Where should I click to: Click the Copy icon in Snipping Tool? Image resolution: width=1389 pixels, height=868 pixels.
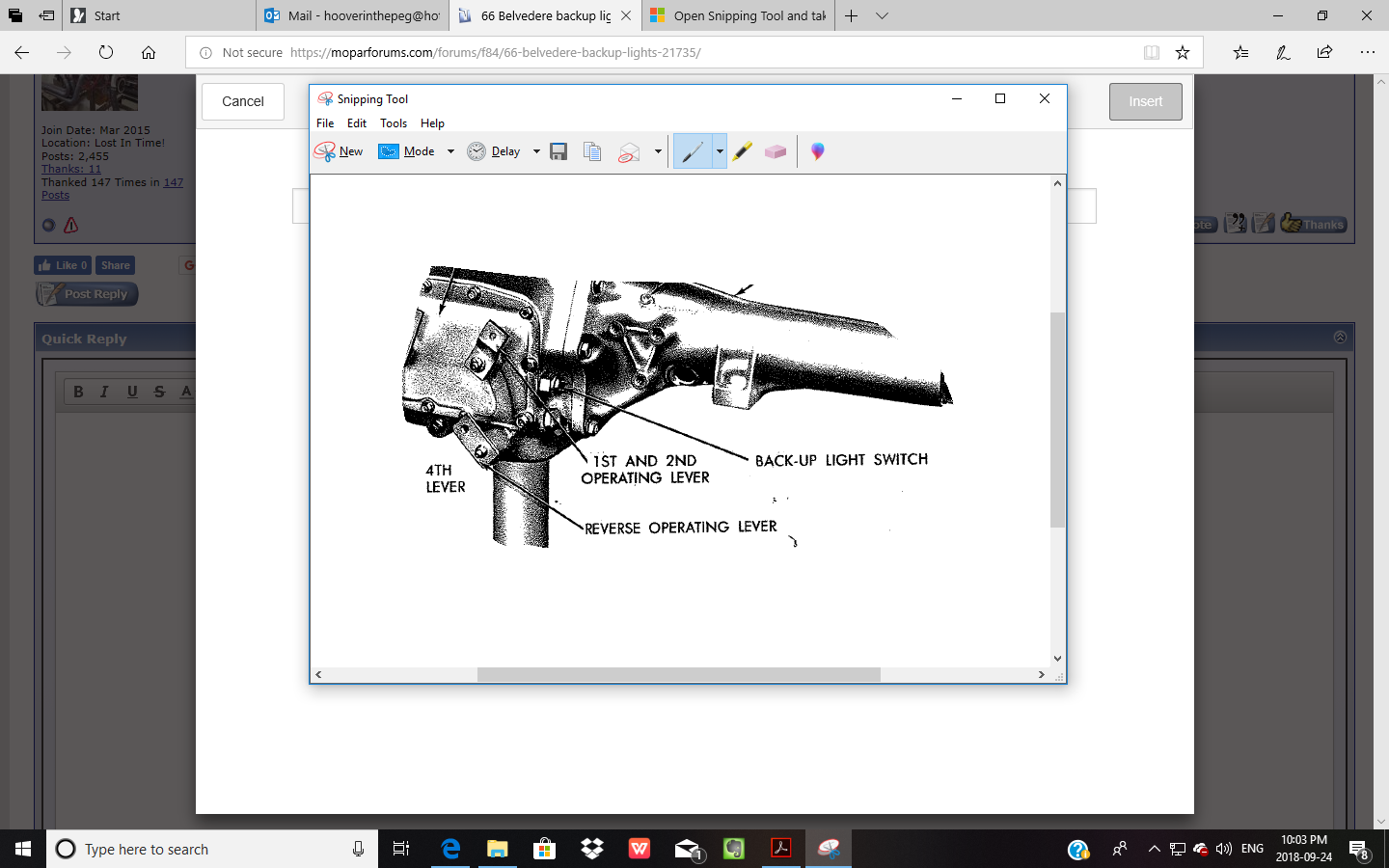(x=592, y=151)
